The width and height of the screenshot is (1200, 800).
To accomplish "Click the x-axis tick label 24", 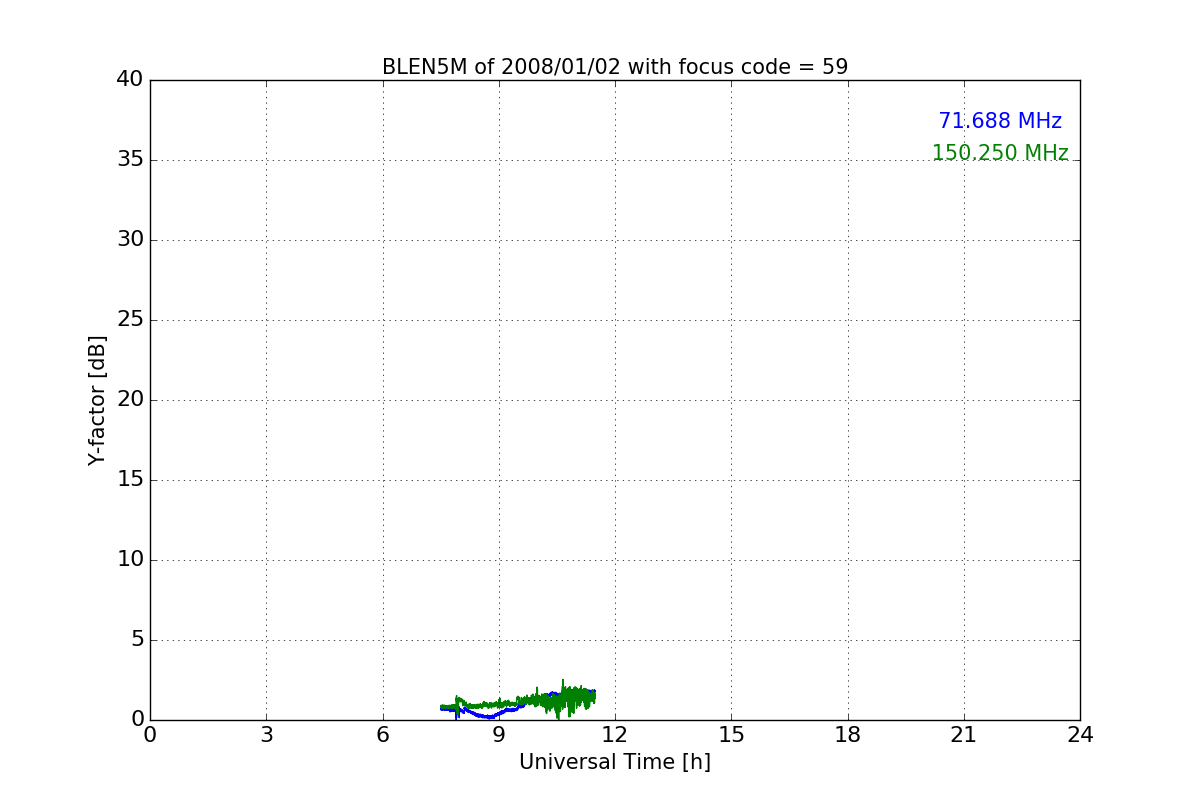I will coord(1080,735).
